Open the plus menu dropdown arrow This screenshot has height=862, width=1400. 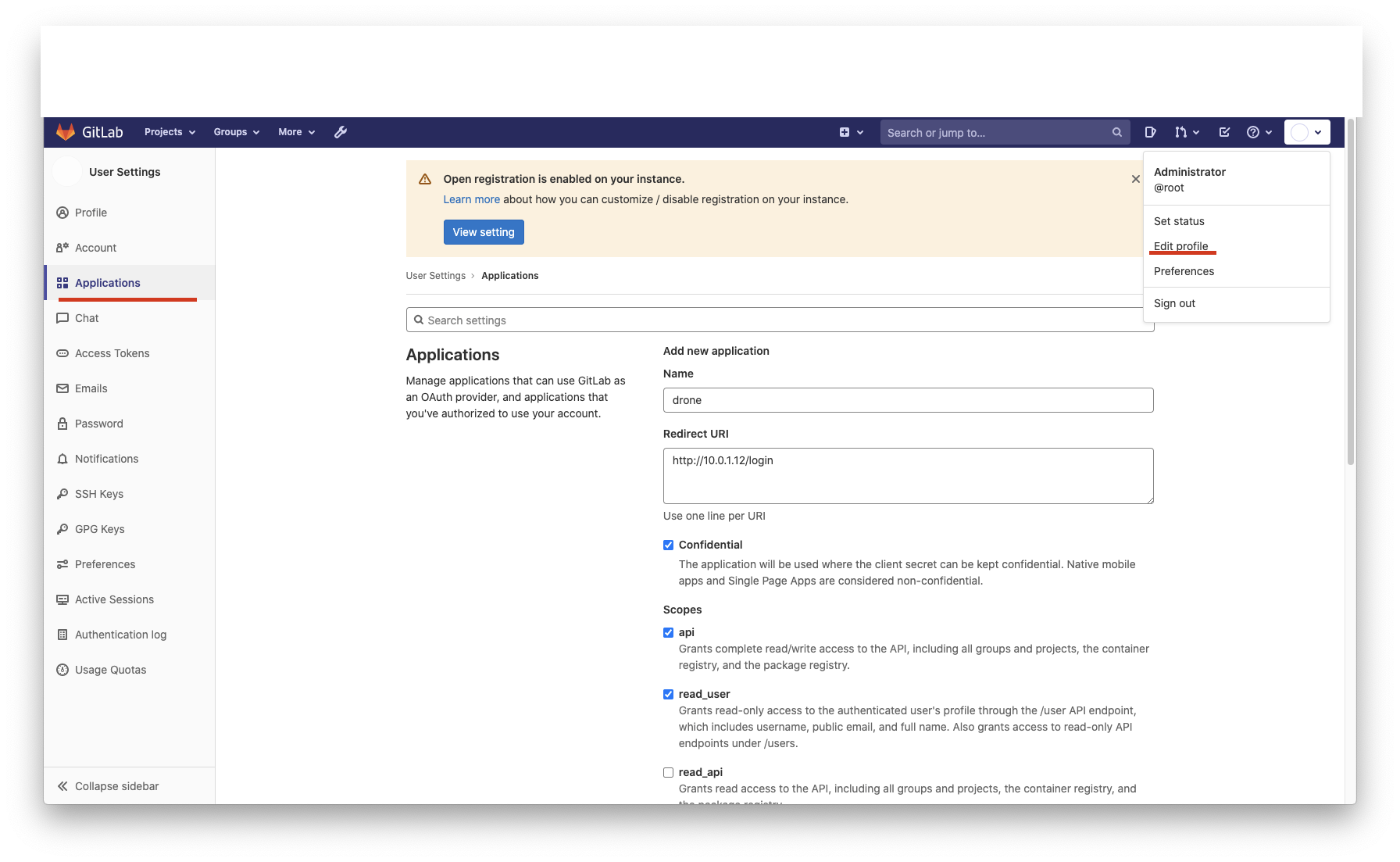[x=860, y=132]
